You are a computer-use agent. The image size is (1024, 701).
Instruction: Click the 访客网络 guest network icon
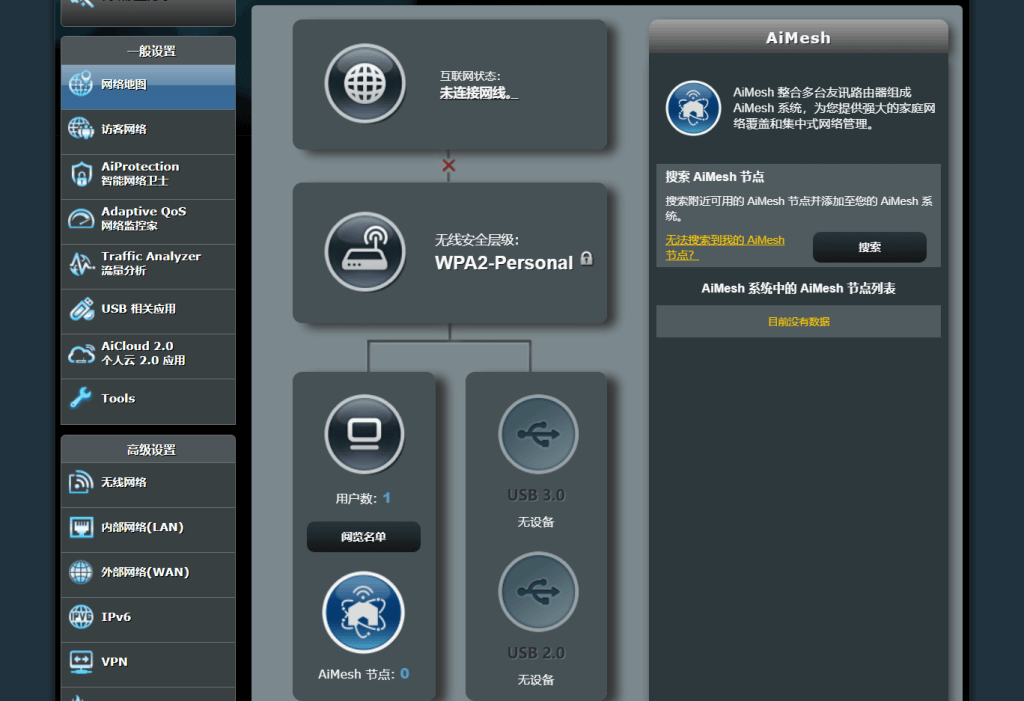tap(81, 129)
